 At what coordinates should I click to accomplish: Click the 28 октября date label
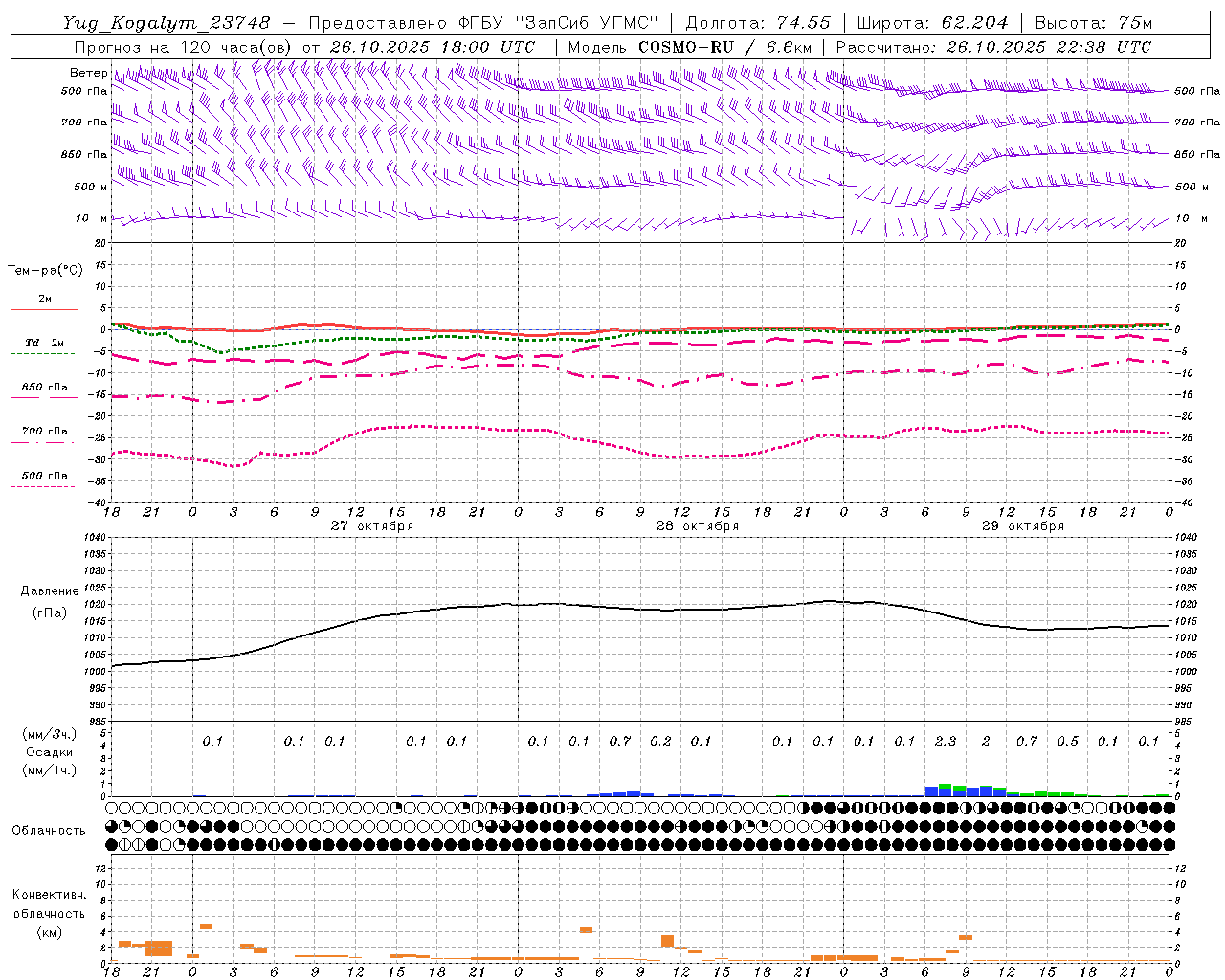point(698,526)
